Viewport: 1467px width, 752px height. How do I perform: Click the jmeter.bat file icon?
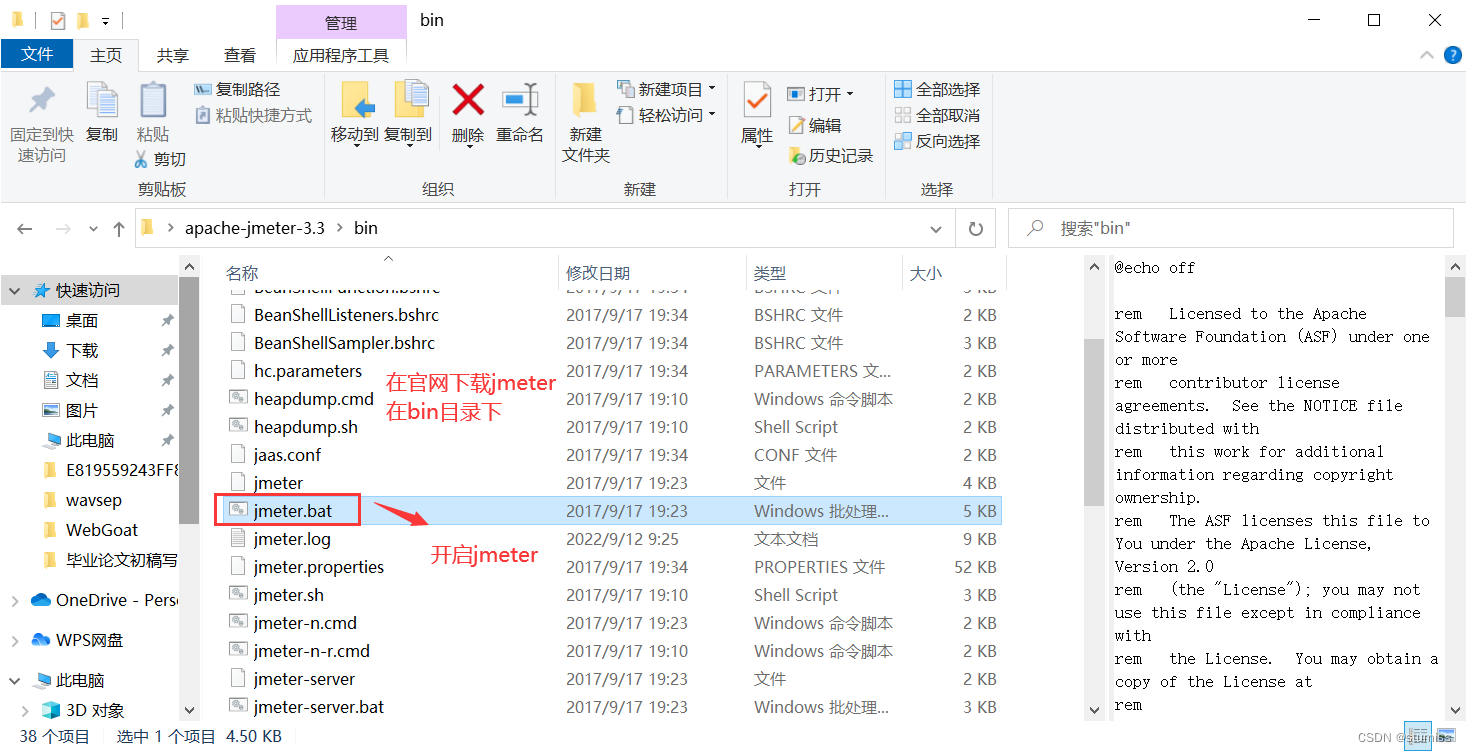(238, 510)
